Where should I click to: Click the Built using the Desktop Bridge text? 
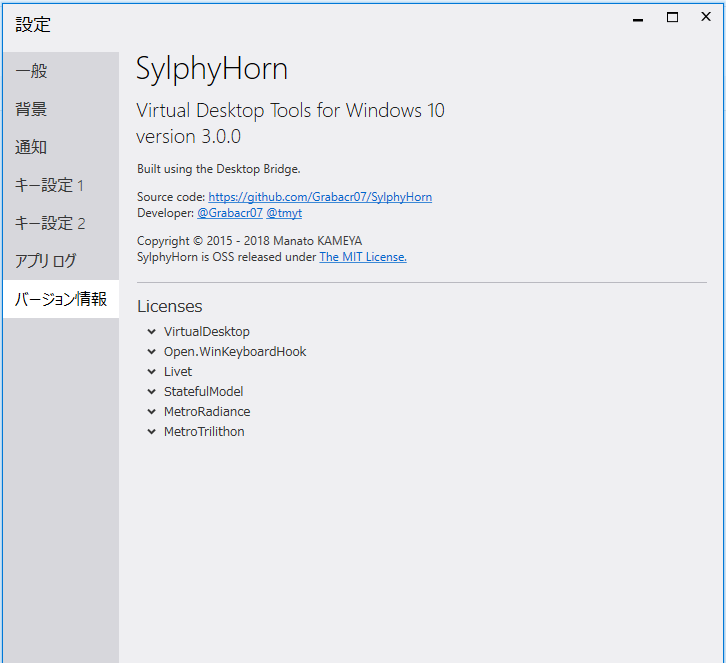(x=219, y=169)
